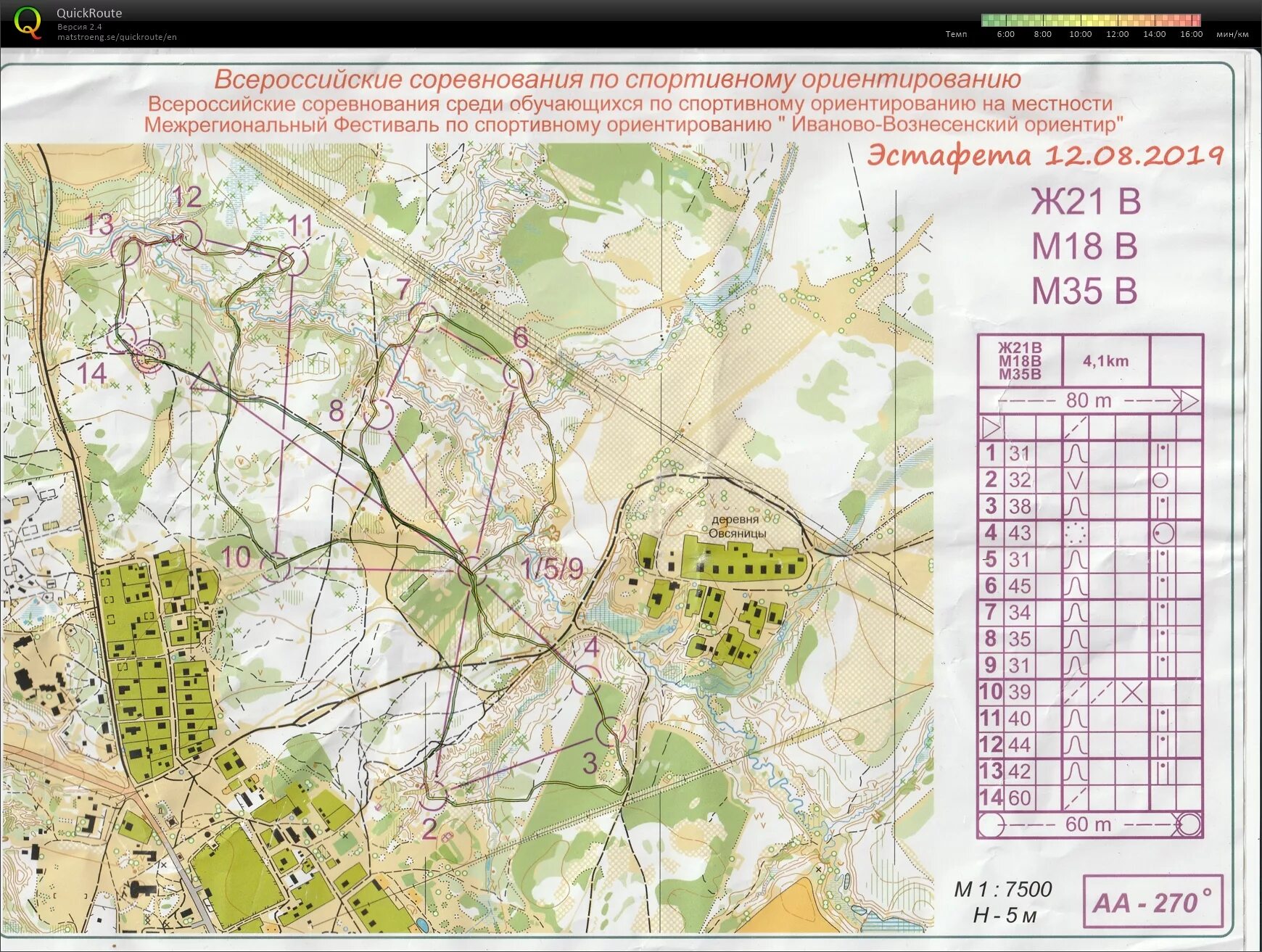Click control circle 13 on the map
This screenshot has width=1262, height=952.
[x=127, y=249]
